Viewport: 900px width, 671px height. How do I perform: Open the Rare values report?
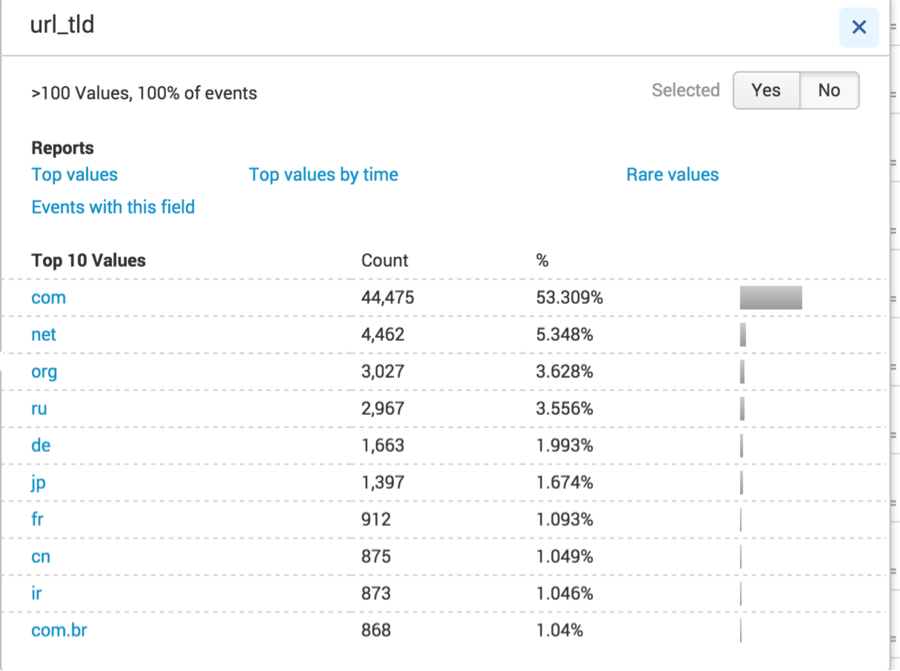click(x=672, y=174)
